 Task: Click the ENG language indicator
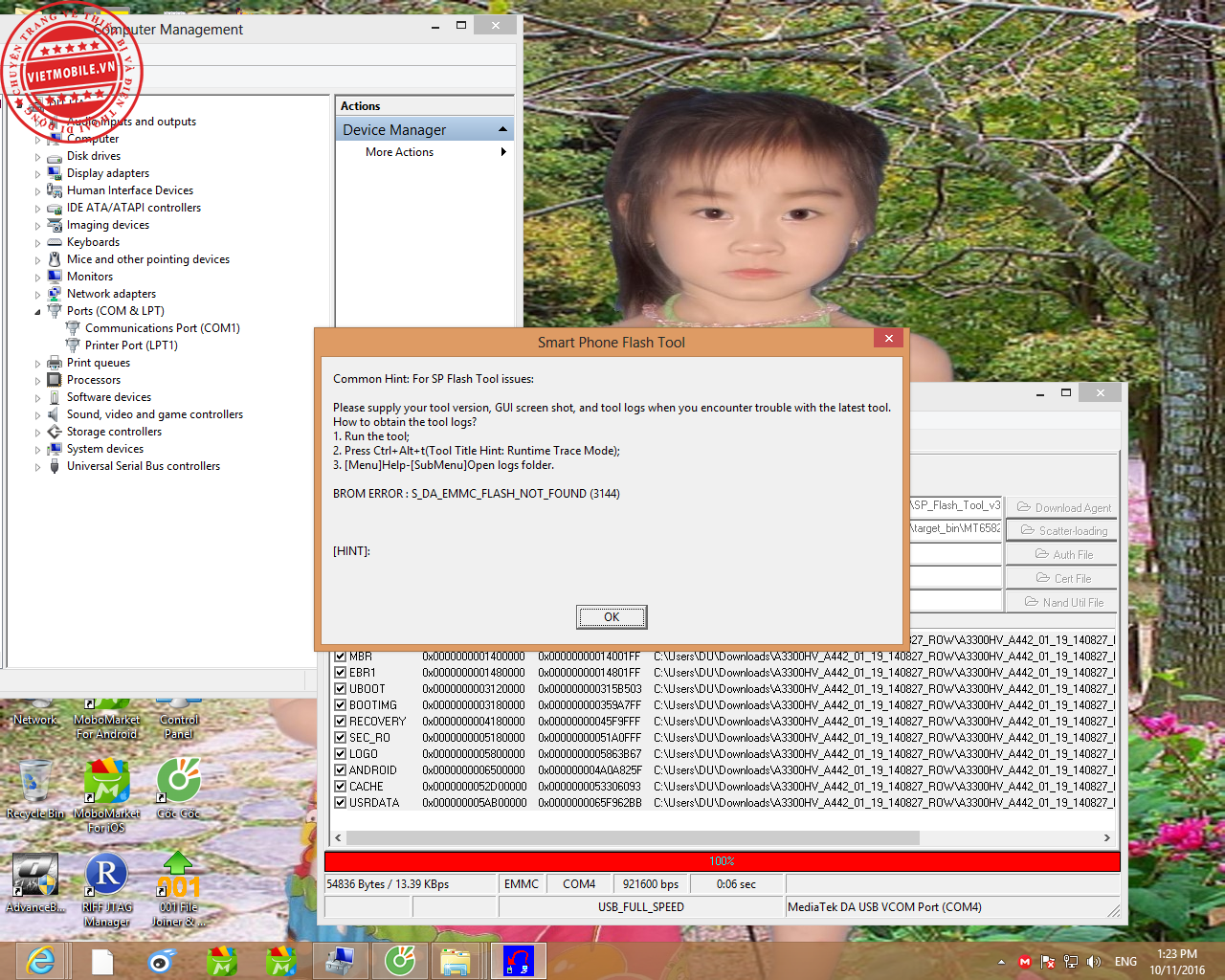[1125, 962]
